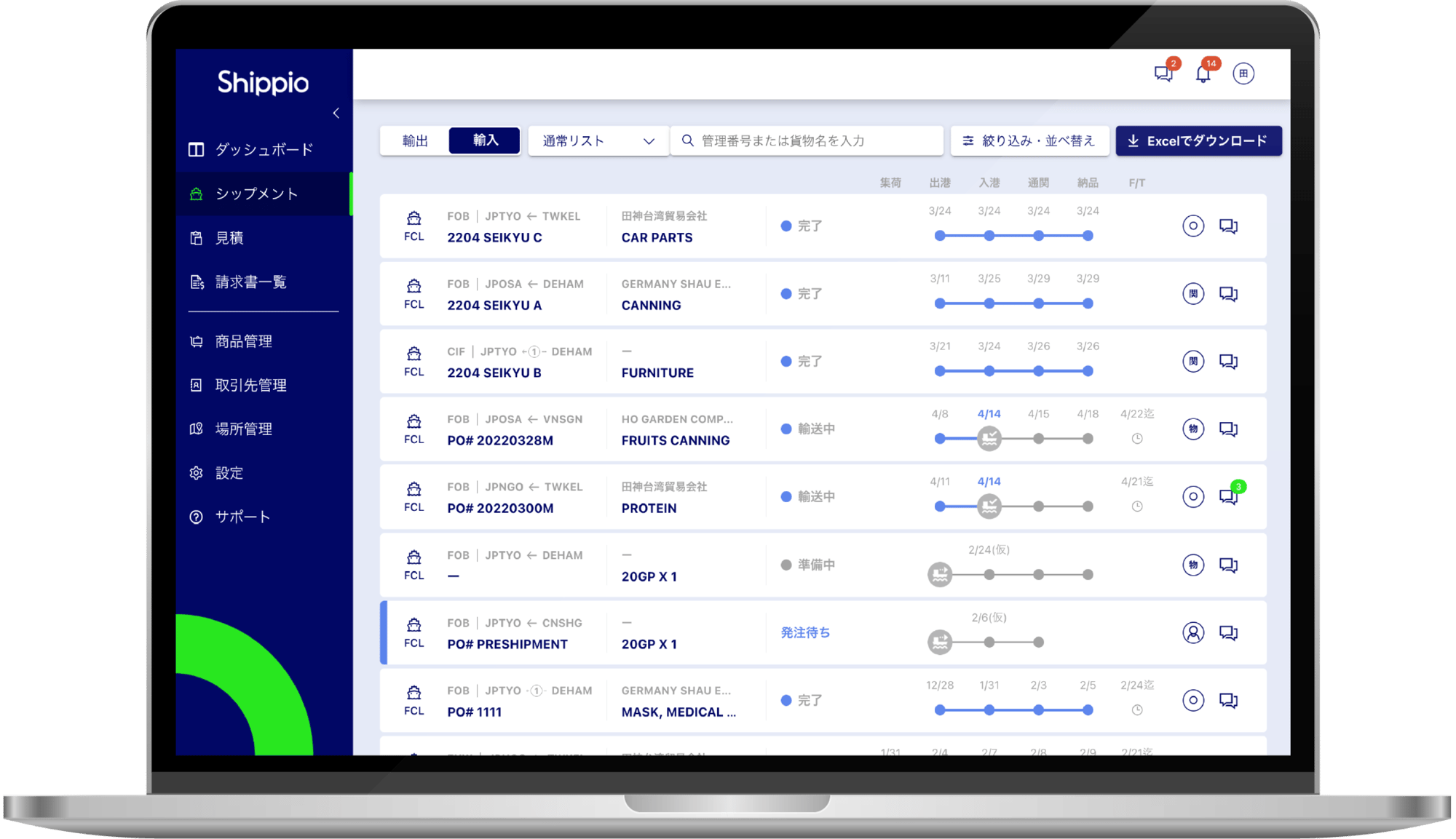Open the 通常リスト dropdown

[598, 140]
